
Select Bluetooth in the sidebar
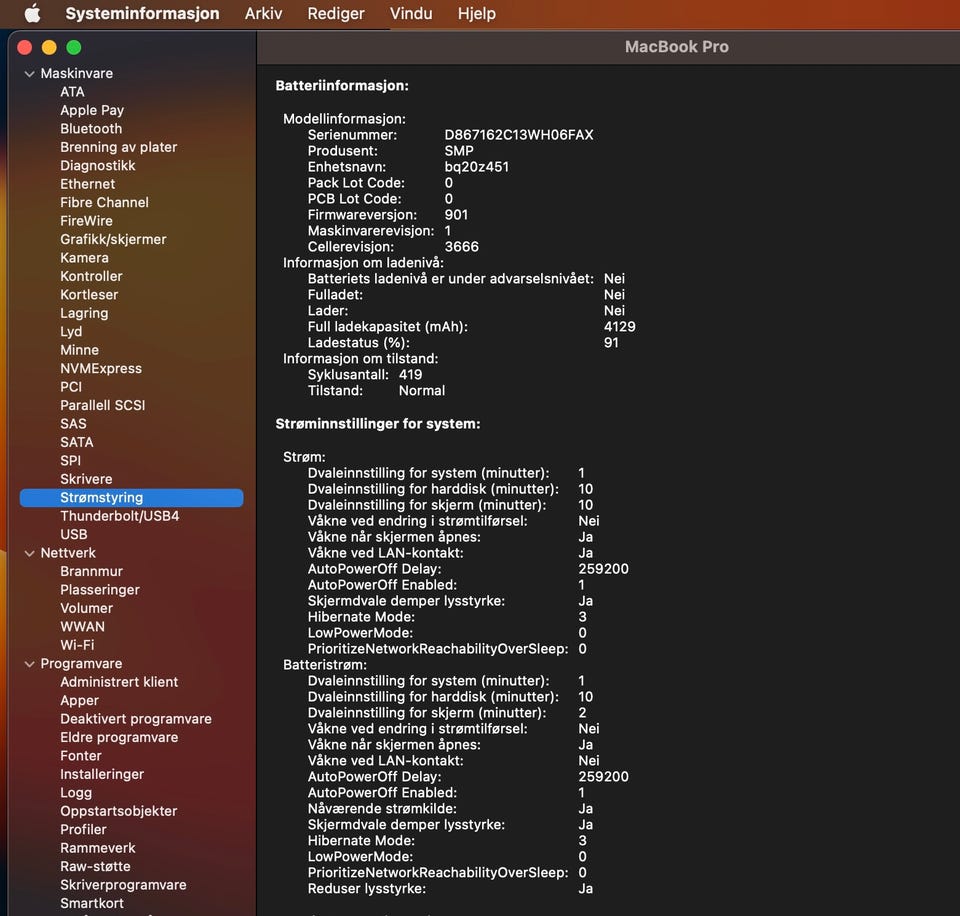[91, 129]
